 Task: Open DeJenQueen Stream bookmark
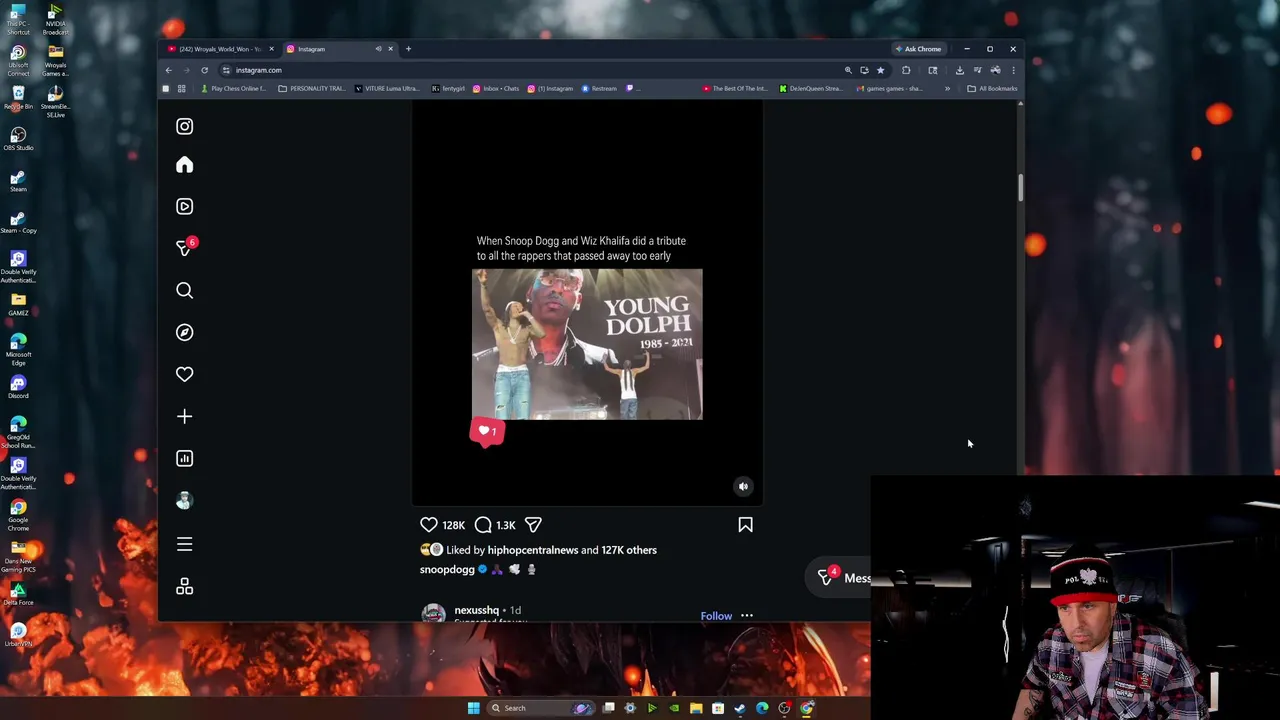click(x=811, y=88)
